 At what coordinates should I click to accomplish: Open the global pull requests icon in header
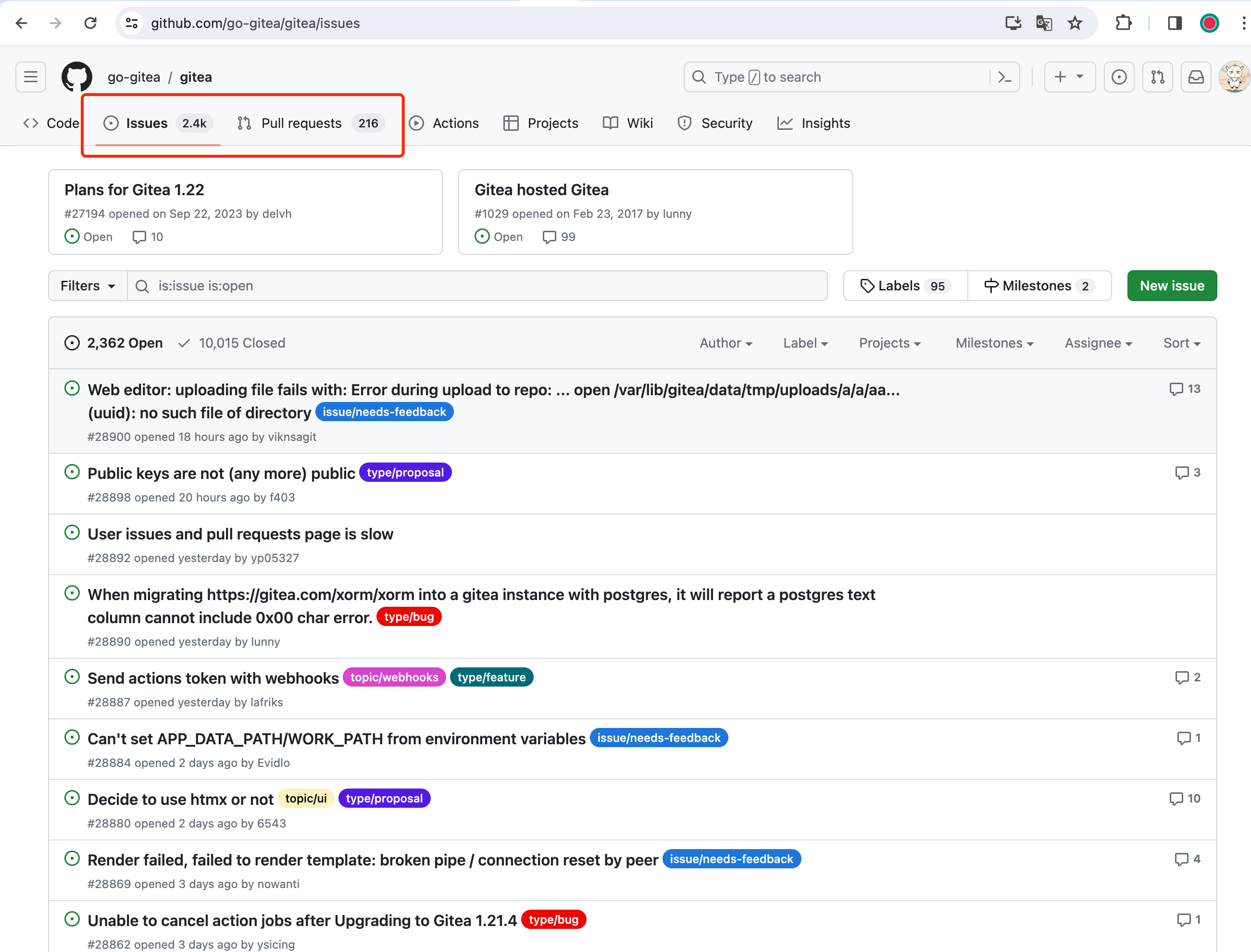[1158, 77]
